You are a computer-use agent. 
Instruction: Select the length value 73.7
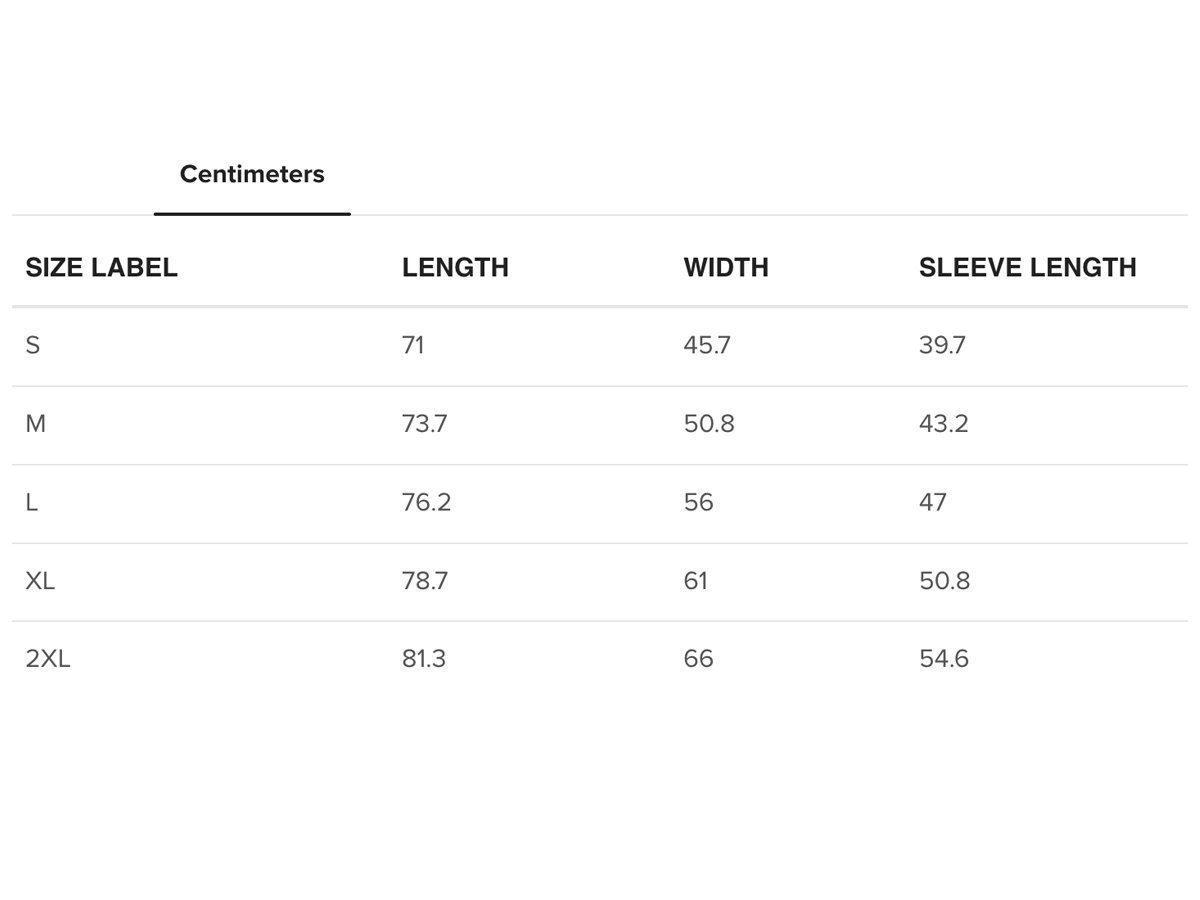424,424
